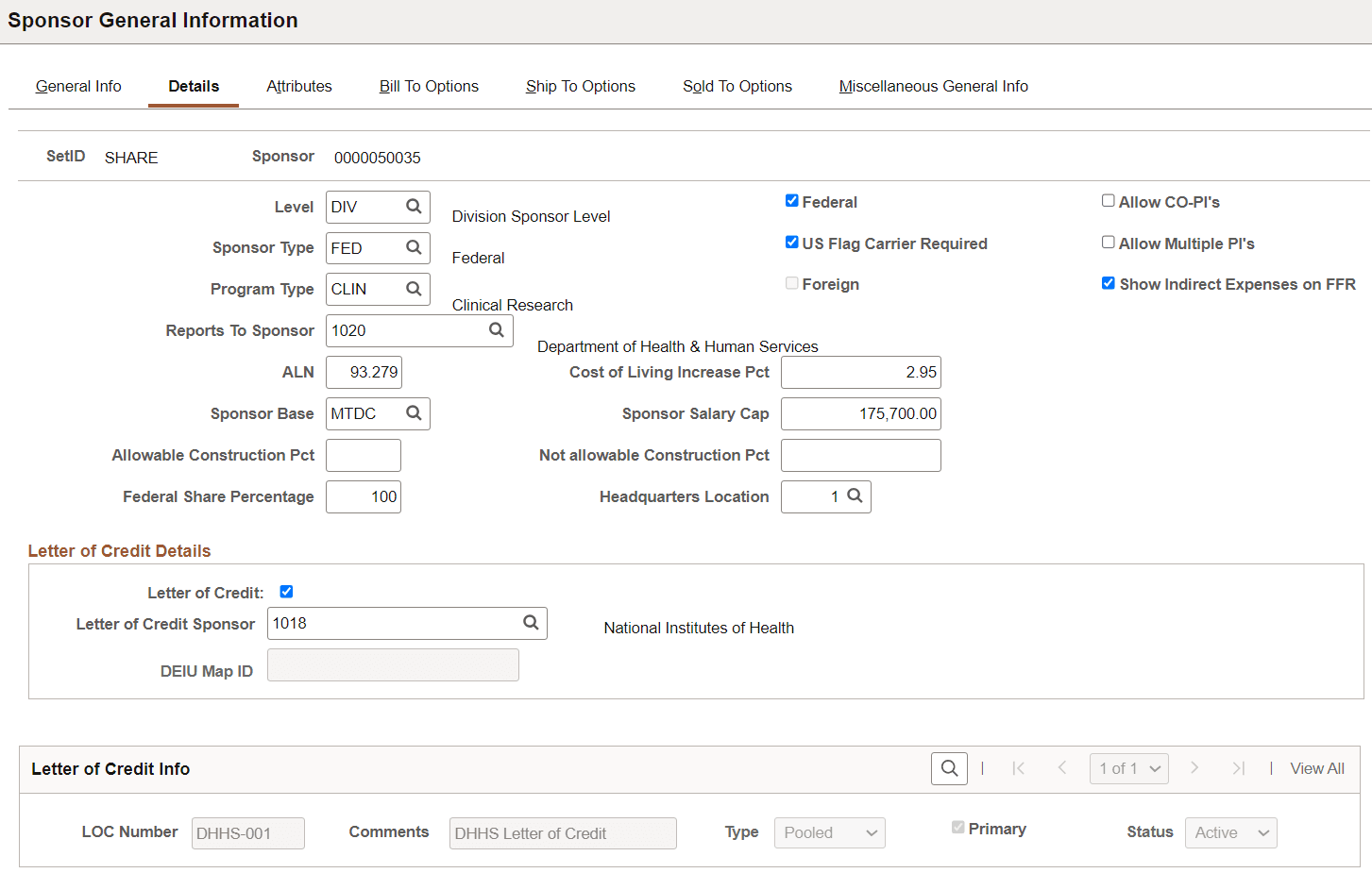
Task: Toggle Show Indirect Expenses on FFR
Action: pyautogui.click(x=1109, y=283)
